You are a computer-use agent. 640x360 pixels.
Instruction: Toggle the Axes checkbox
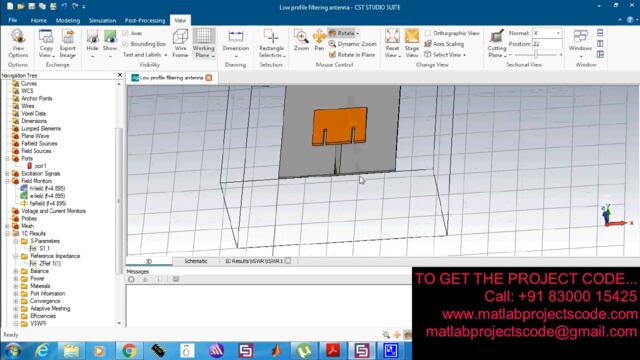[126, 33]
